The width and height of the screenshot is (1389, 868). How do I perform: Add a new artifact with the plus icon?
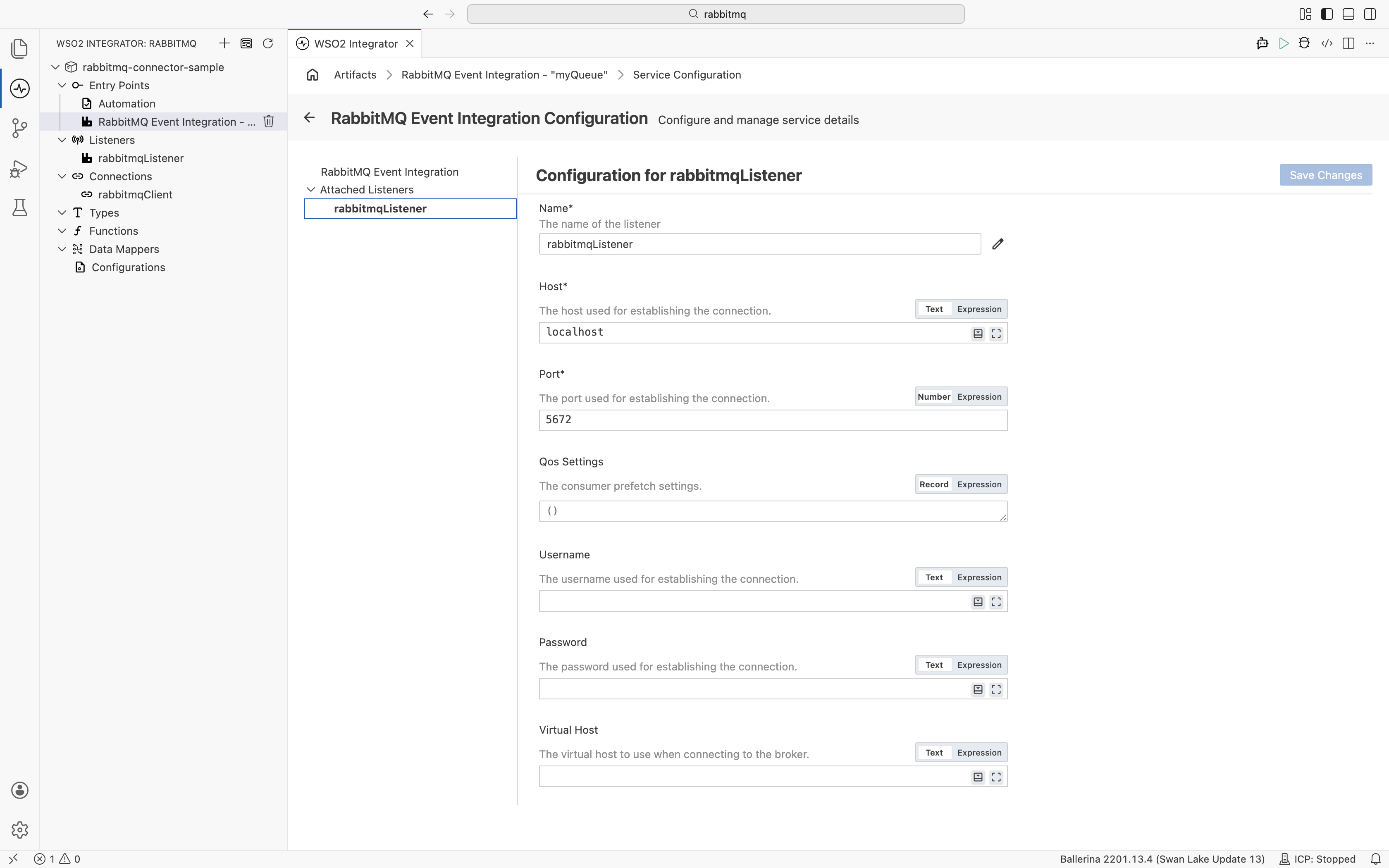coord(224,43)
